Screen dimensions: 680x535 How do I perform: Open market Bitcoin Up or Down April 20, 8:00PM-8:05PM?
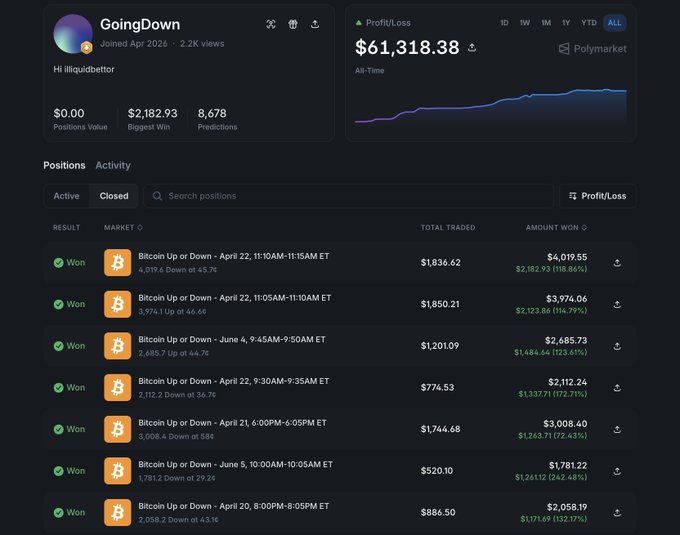(234, 506)
